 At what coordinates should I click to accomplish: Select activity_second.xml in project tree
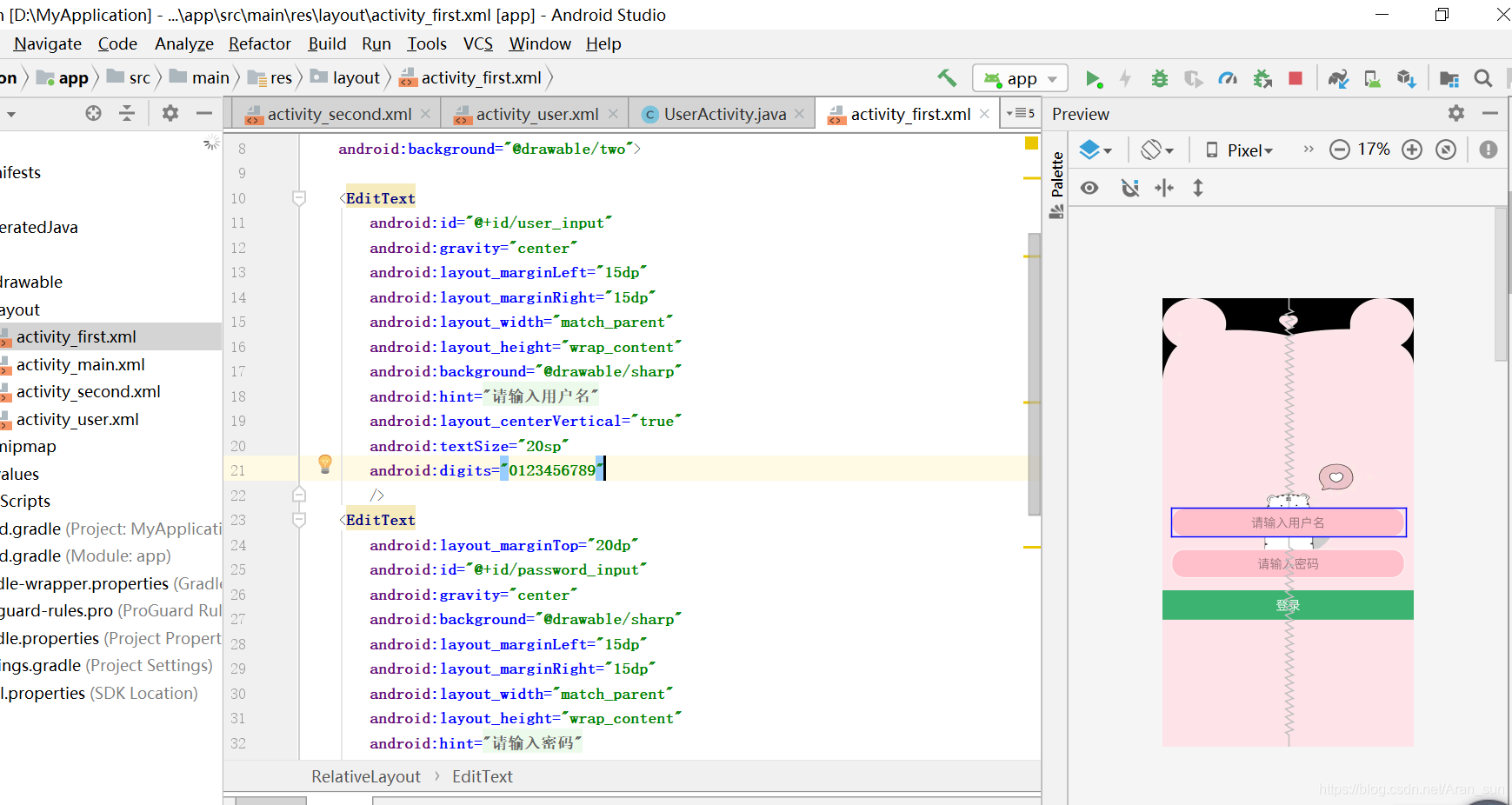tap(88, 391)
